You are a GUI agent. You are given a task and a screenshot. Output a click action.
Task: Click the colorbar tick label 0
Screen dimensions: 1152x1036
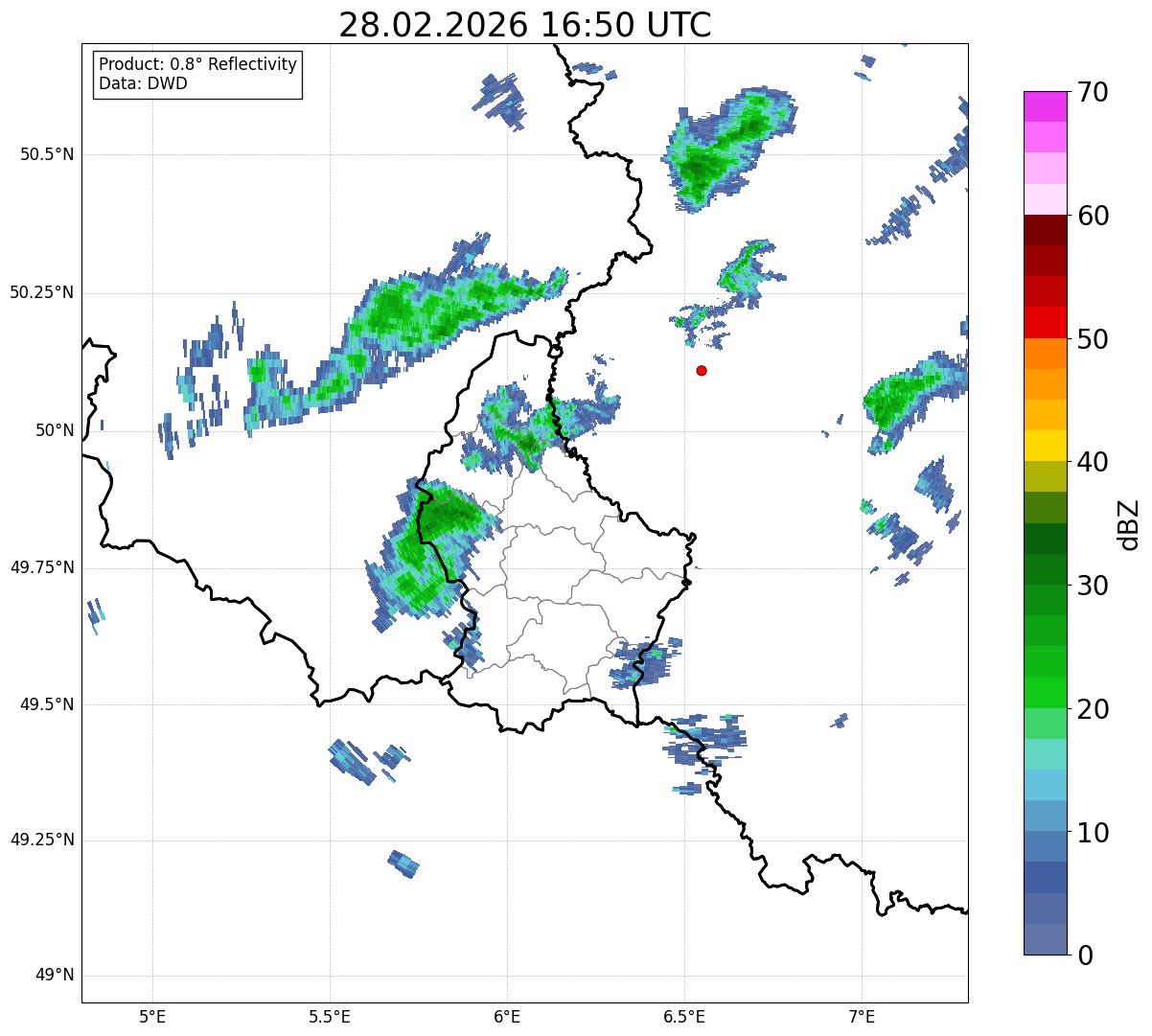[x=1085, y=955]
